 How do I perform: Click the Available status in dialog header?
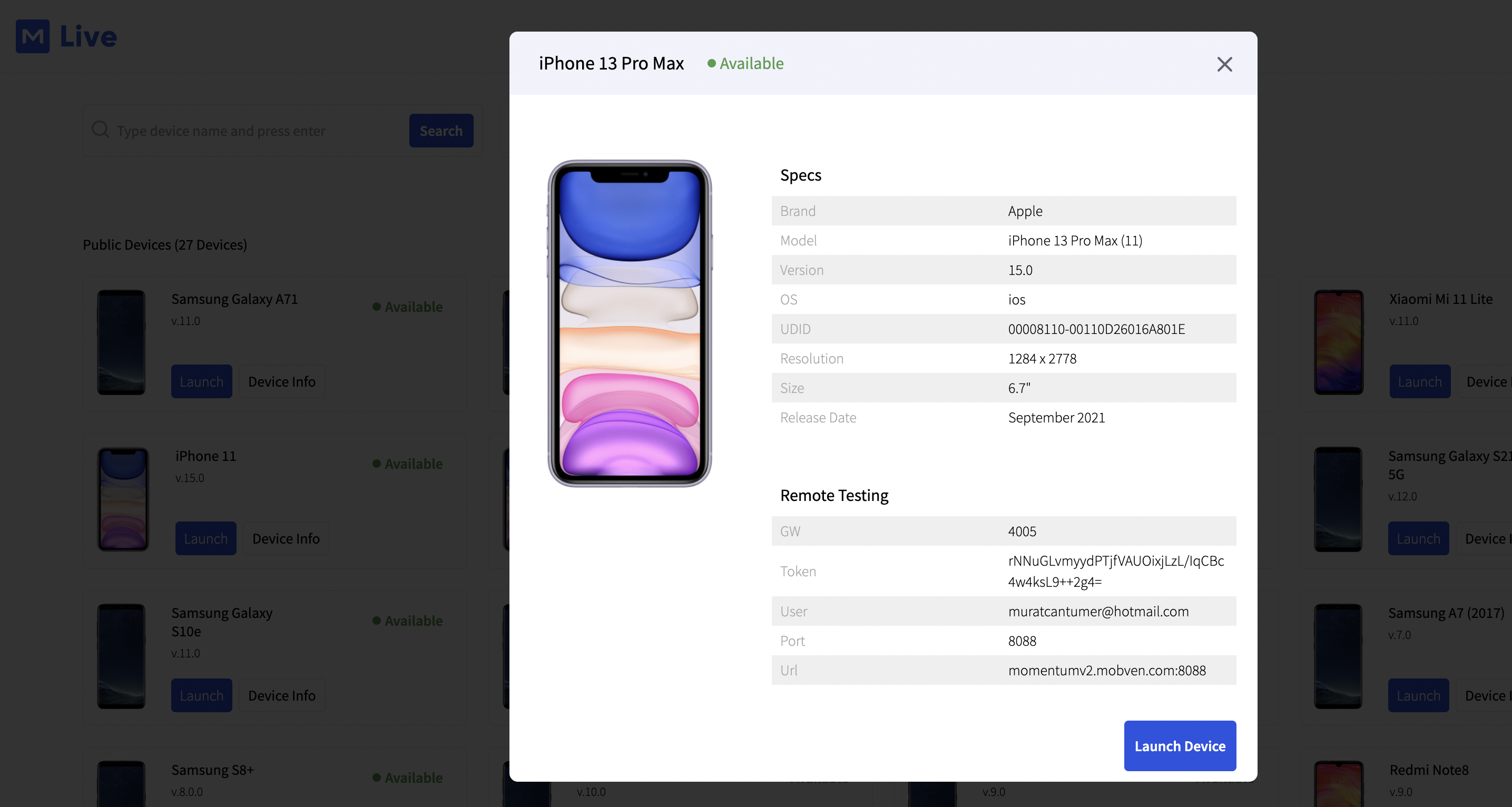click(x=745, y=63)
